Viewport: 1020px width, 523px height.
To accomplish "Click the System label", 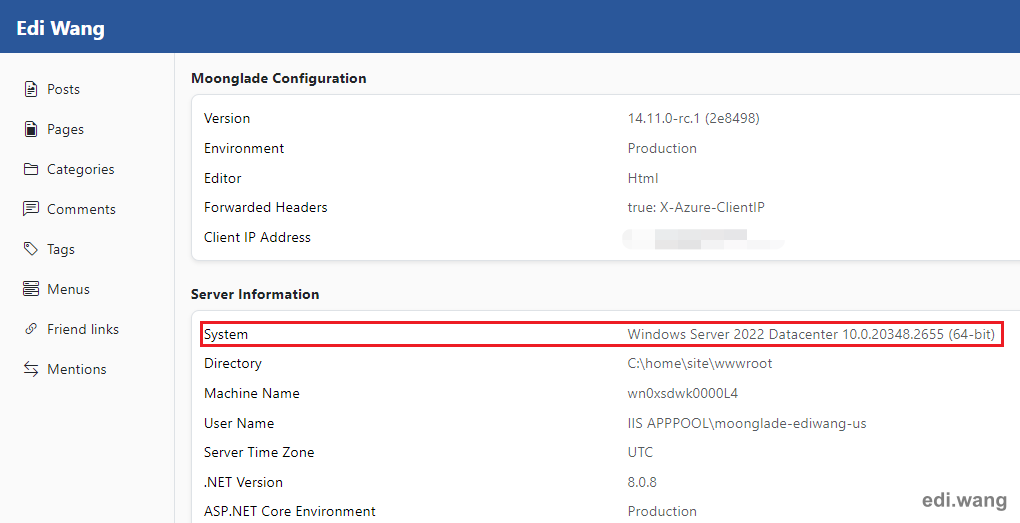I will pos(226,334).
